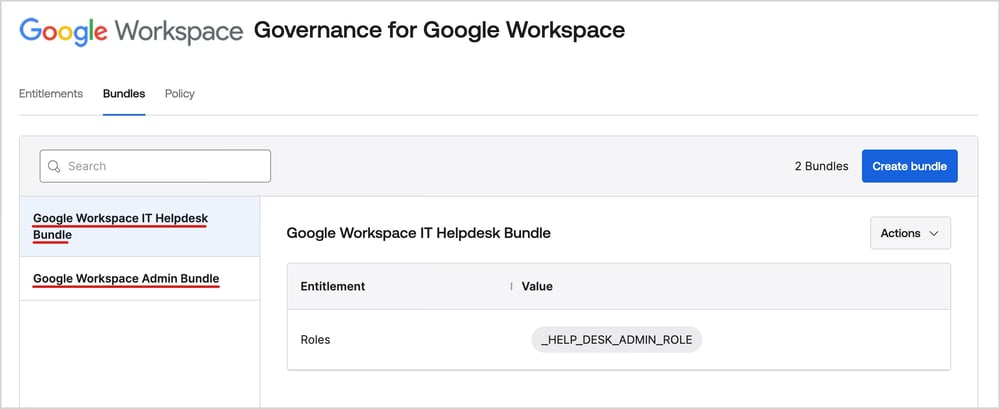Click the Google Workspace logo
1000x409 pixels.
[131, 31]
